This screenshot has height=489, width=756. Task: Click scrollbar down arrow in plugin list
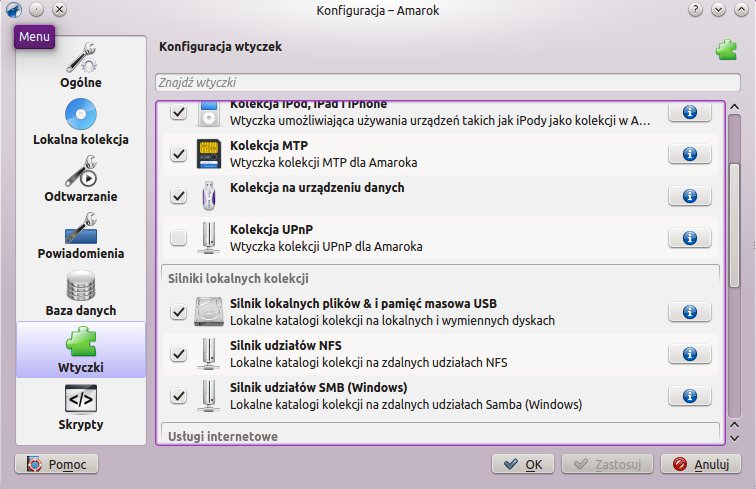(x=734, y=436)
